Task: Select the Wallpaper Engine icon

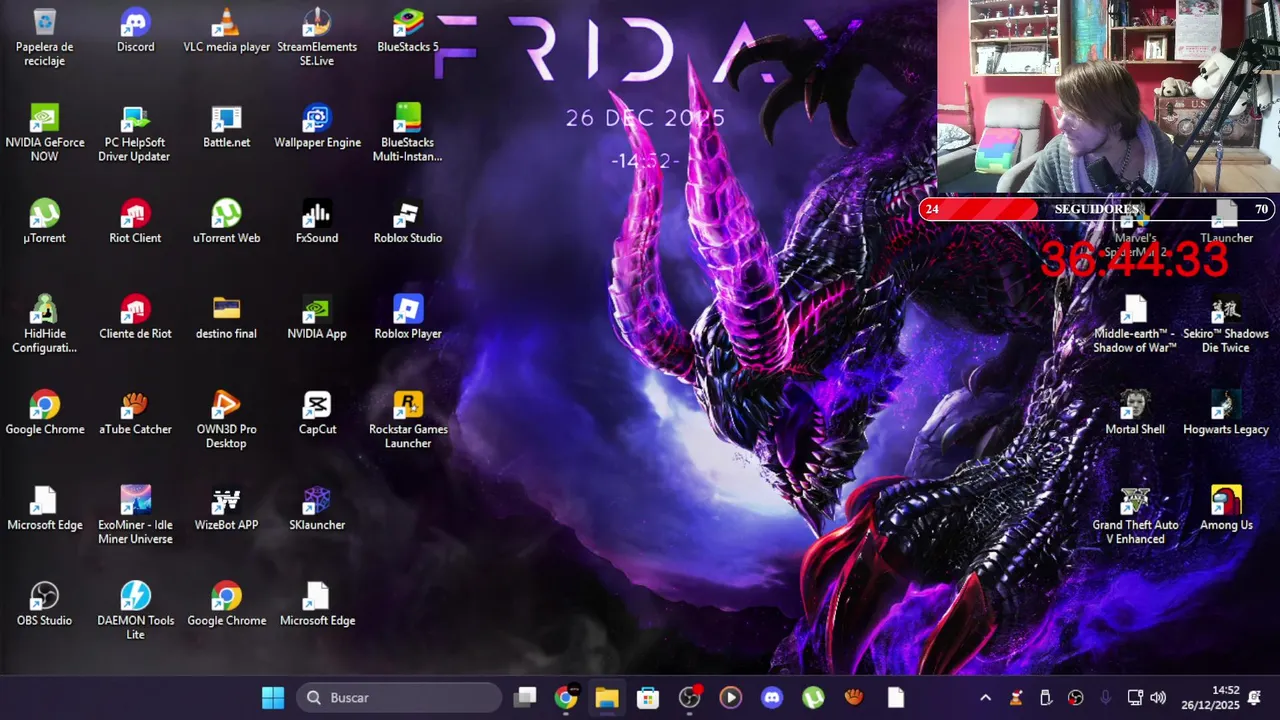Action: [x=317, y=126]
